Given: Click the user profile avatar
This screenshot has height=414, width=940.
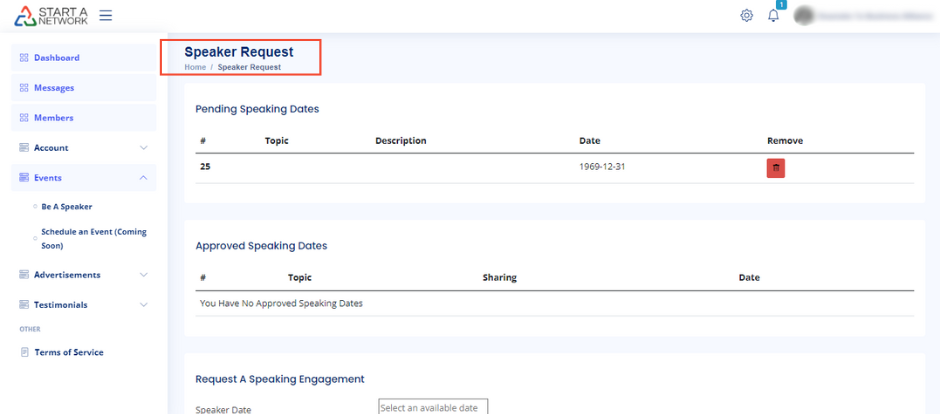Looking at the screenshot, I should (x=803, y=16).
